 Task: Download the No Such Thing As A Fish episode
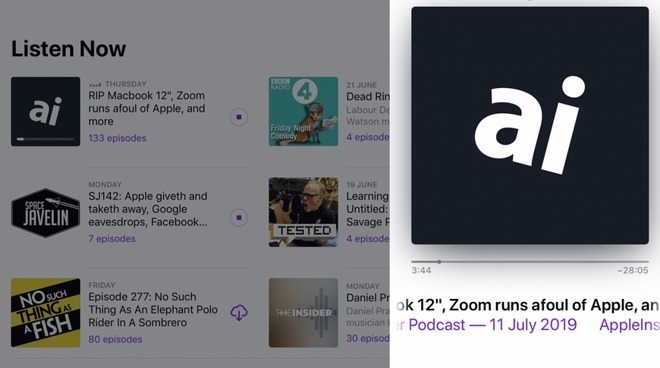(239, 313)
